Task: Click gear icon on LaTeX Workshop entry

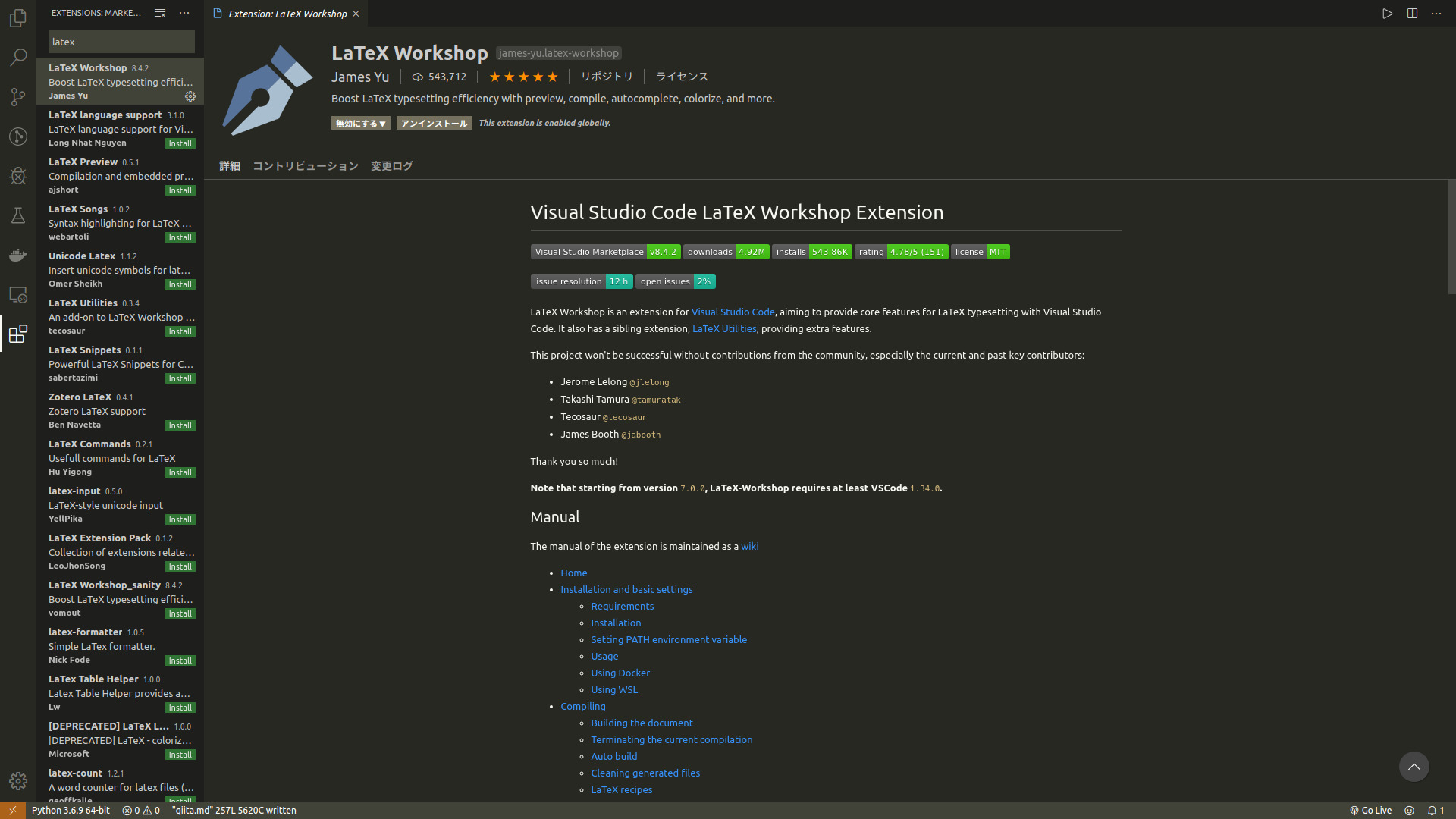Action: point(190,96)
